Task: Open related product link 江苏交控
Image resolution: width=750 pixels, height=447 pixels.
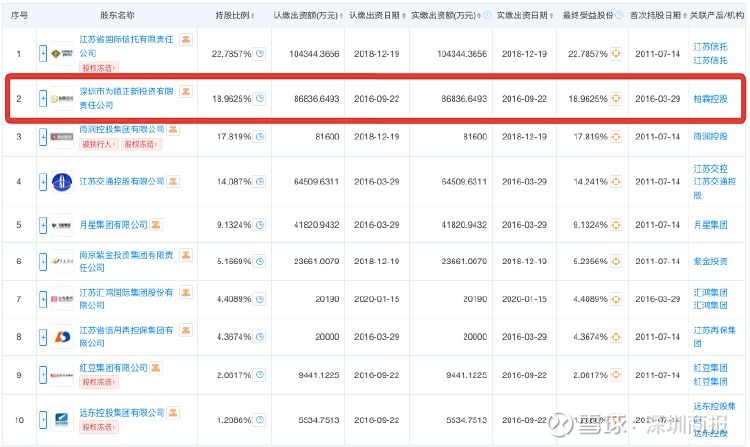Action: (x=710, y=169)
